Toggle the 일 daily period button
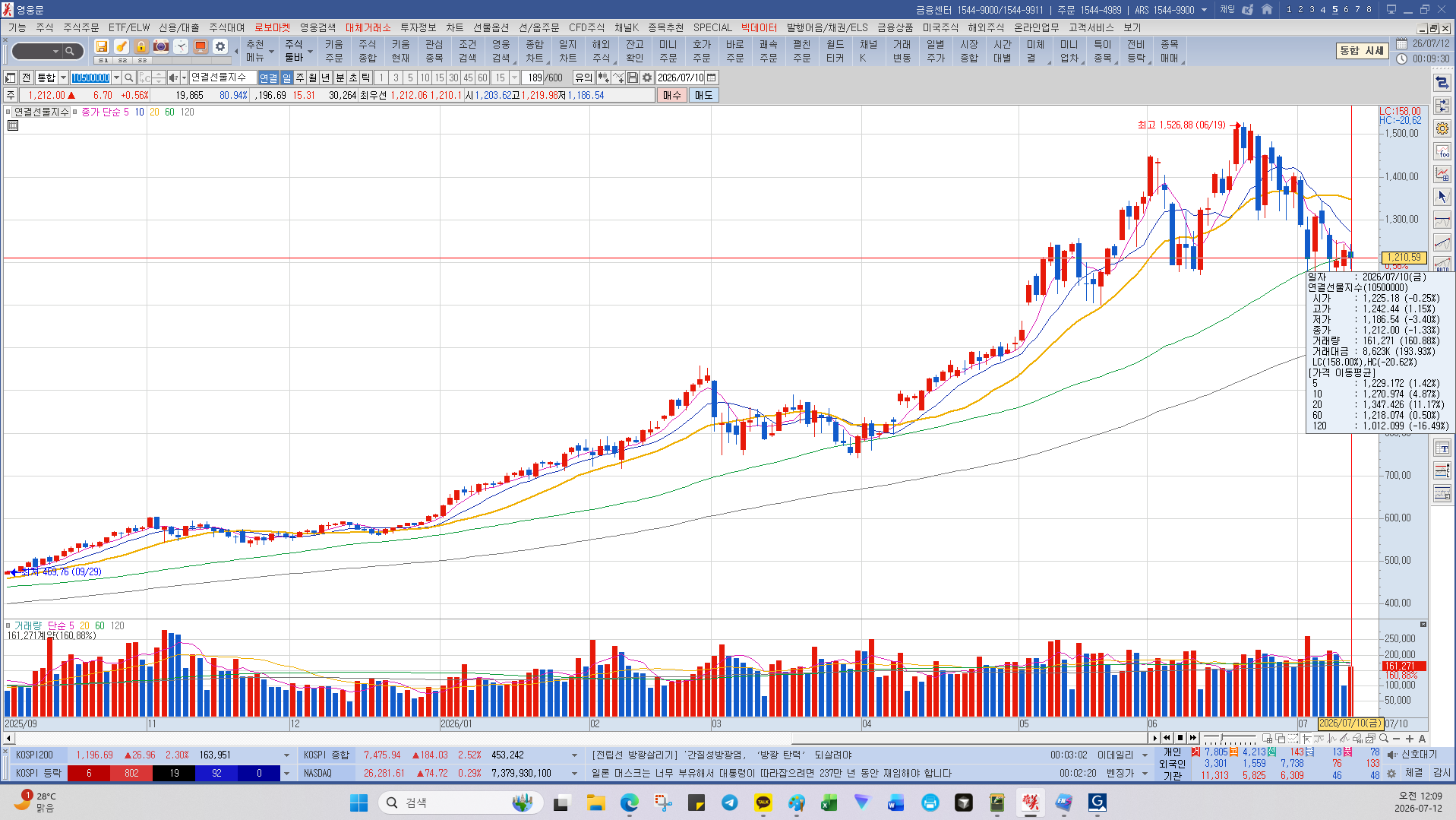This screenshot has width=1456, height=820. point(286,78)
